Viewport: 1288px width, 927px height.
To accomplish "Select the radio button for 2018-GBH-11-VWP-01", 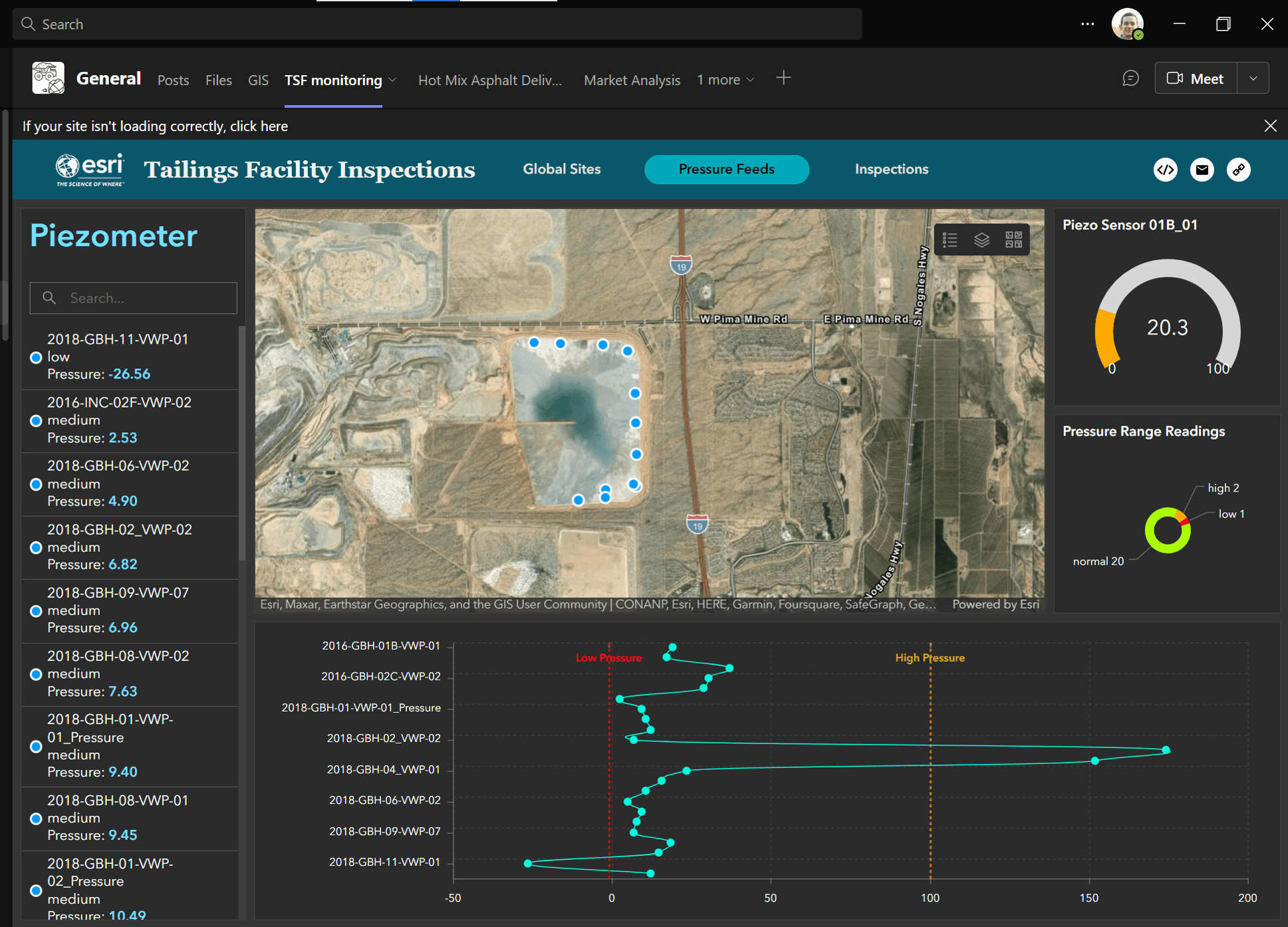I will pyautogui.click(x=35, y=357).
